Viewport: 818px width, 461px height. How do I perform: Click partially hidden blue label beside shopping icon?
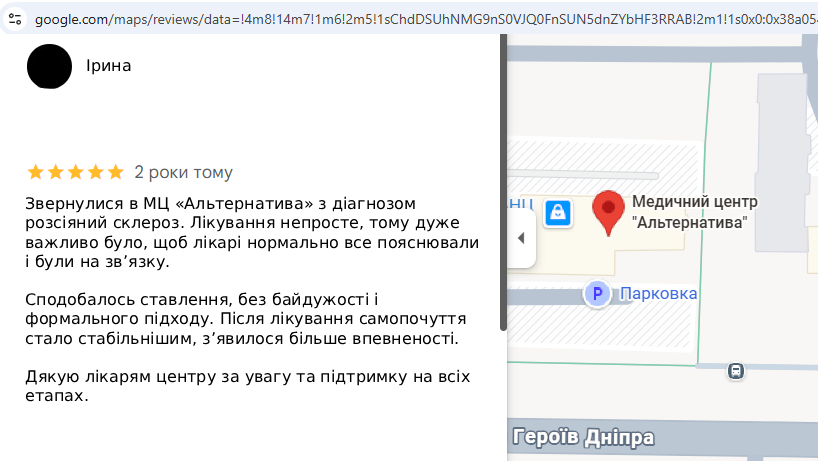tap(521, 203)
